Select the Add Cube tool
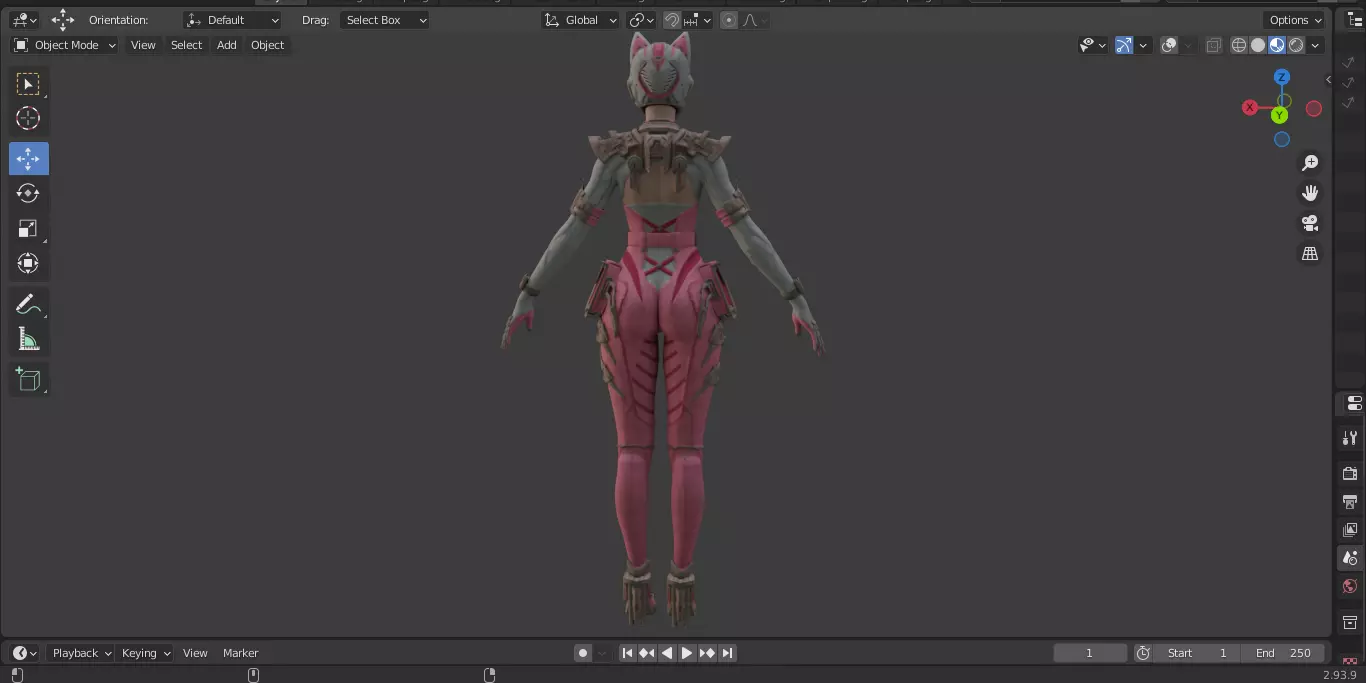 point(28,380)
